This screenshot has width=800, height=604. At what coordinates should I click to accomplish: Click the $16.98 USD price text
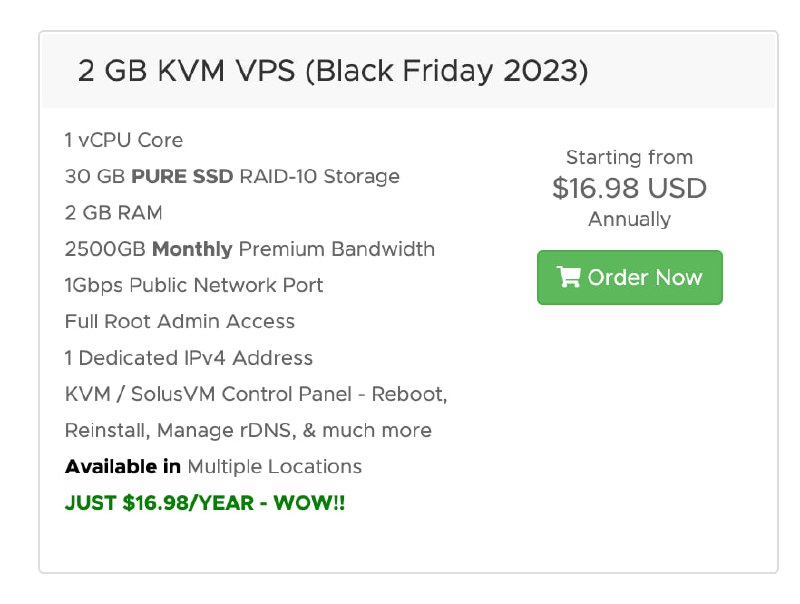coord(629,188)
